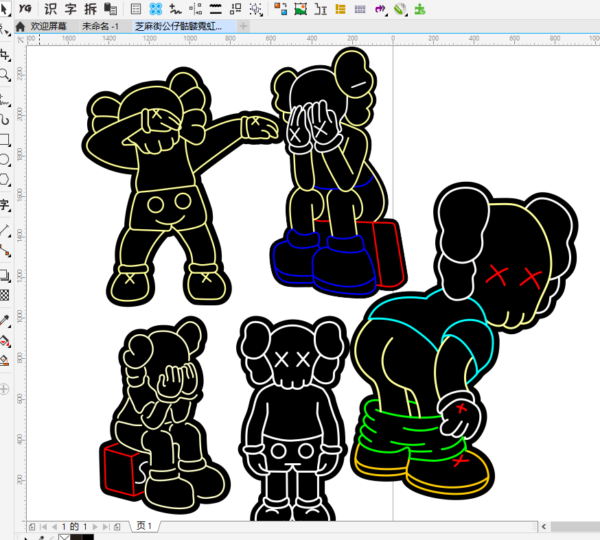Click the YG plugin icon
Viewport: 600px width, 540px height.
(25, 8)
